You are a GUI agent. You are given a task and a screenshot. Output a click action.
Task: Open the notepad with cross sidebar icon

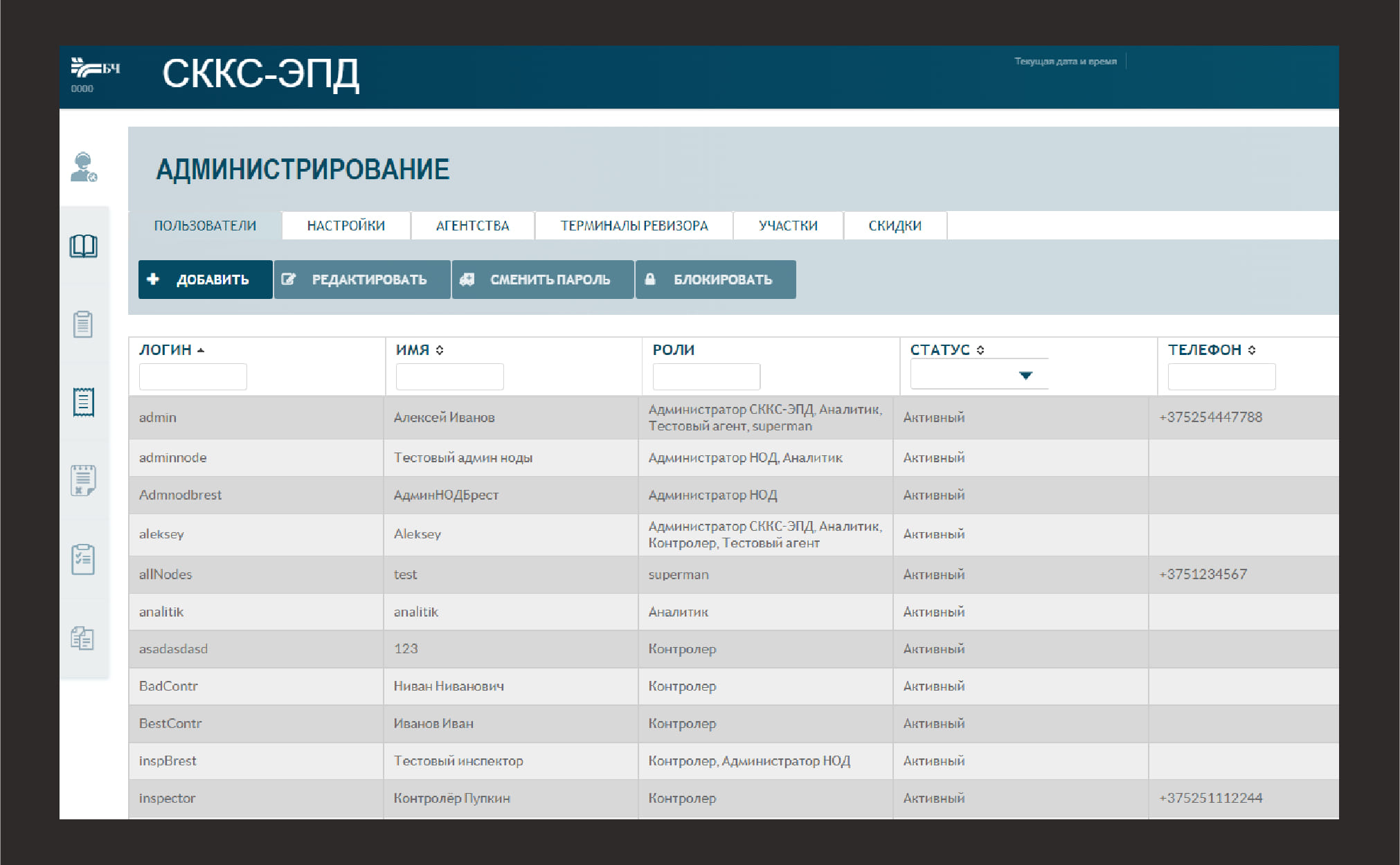click(x=83, y=480)
